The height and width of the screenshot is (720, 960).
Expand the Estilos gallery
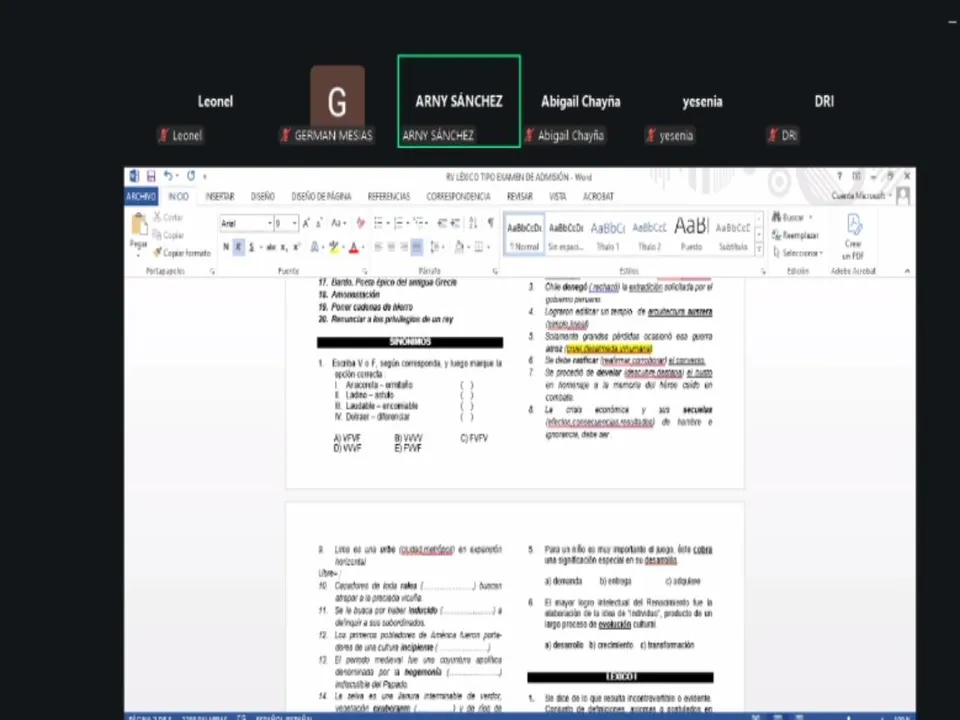coord(759,249)
